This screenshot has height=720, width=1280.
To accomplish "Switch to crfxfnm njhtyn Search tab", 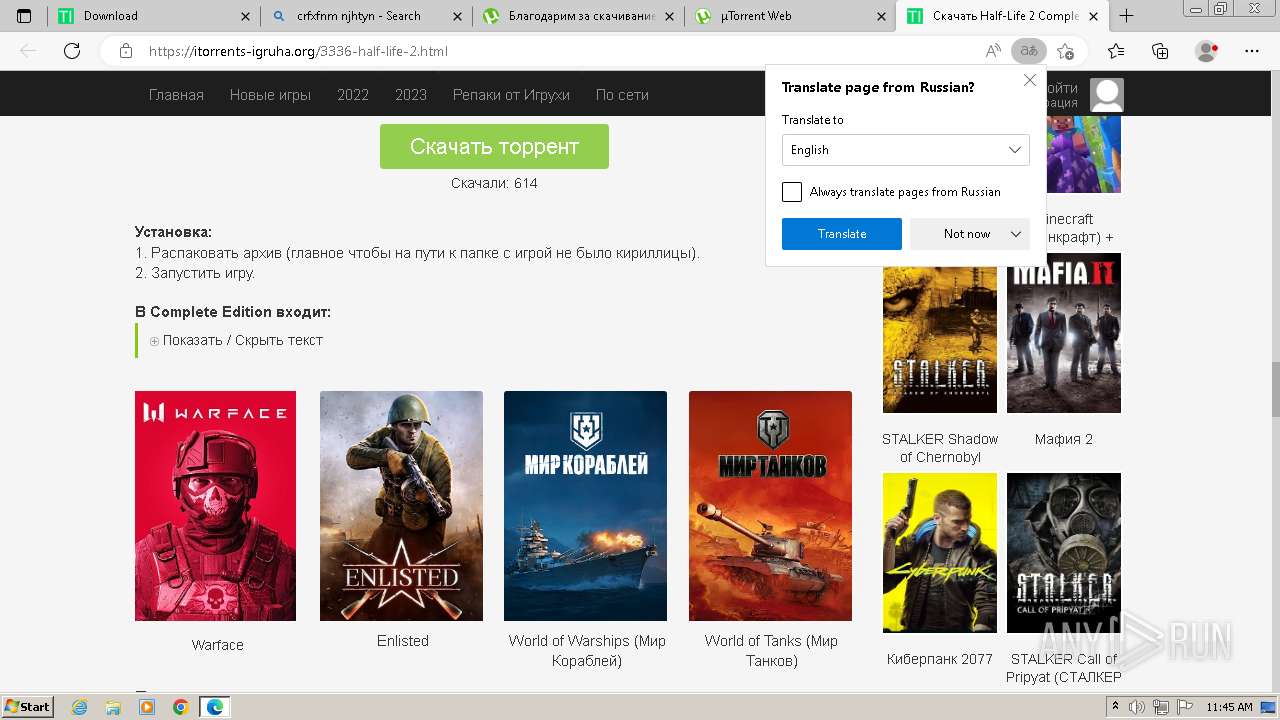I will point(367,16).
